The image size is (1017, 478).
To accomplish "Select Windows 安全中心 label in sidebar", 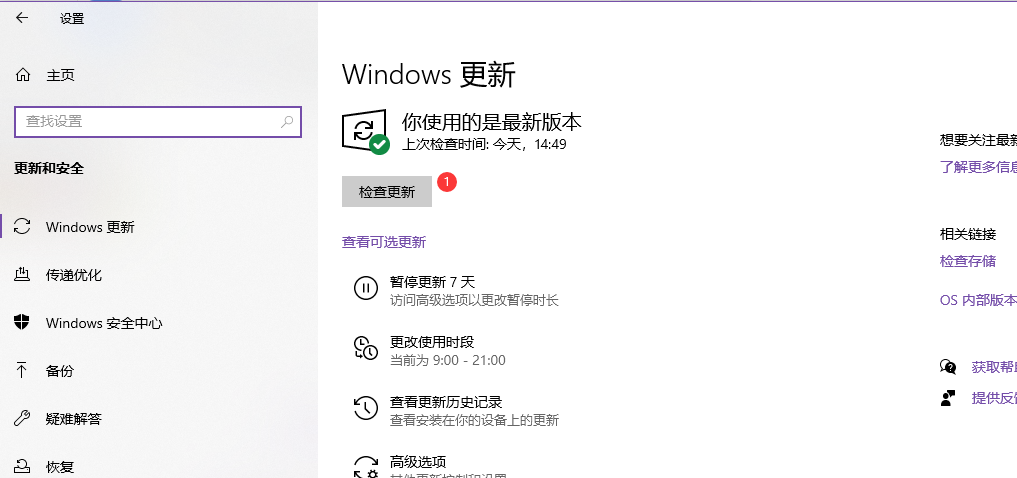I will point(104,323).
